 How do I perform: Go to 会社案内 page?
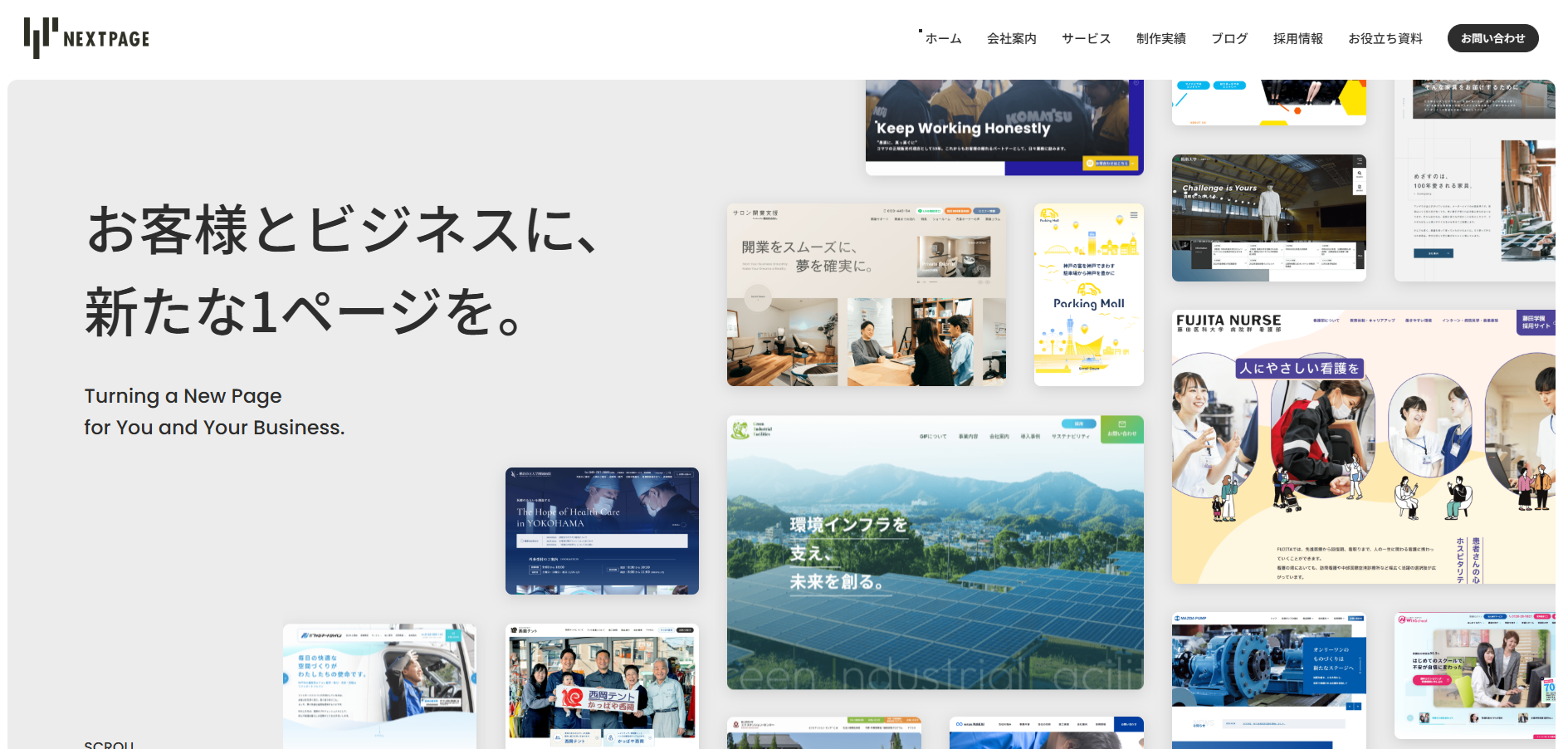click(x=1011, y=38)
